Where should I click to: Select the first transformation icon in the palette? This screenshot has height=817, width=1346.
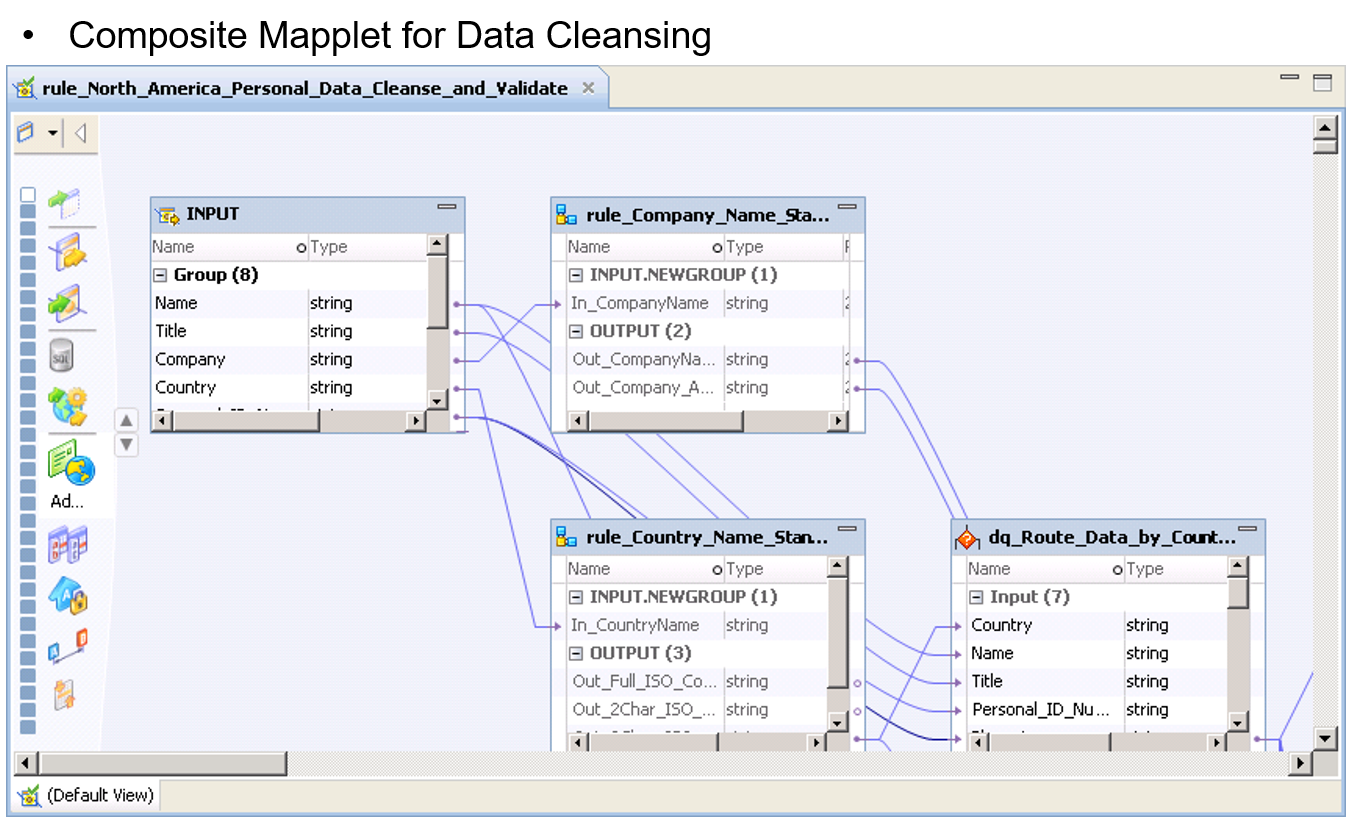click(x=65, y=203)
